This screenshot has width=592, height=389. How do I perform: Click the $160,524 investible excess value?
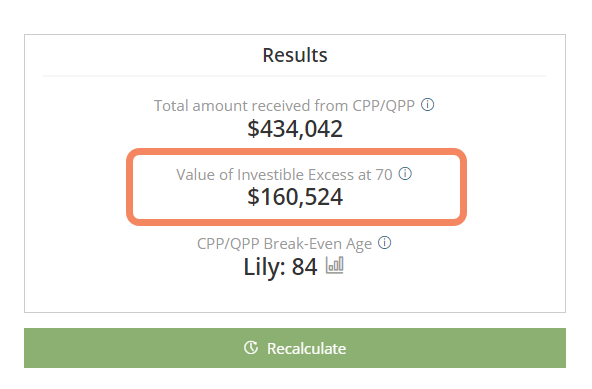point(295,197)
